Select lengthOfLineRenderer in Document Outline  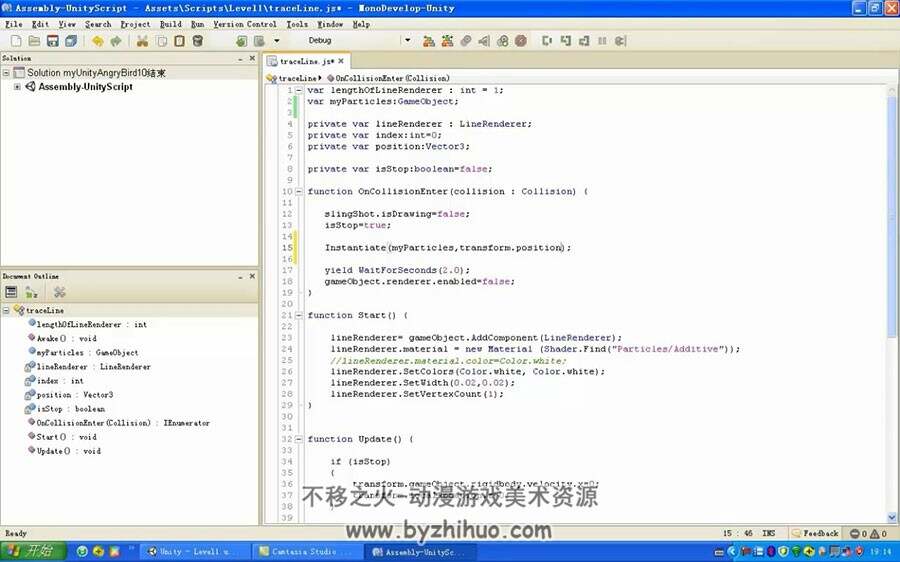click(x=87, y=324)
